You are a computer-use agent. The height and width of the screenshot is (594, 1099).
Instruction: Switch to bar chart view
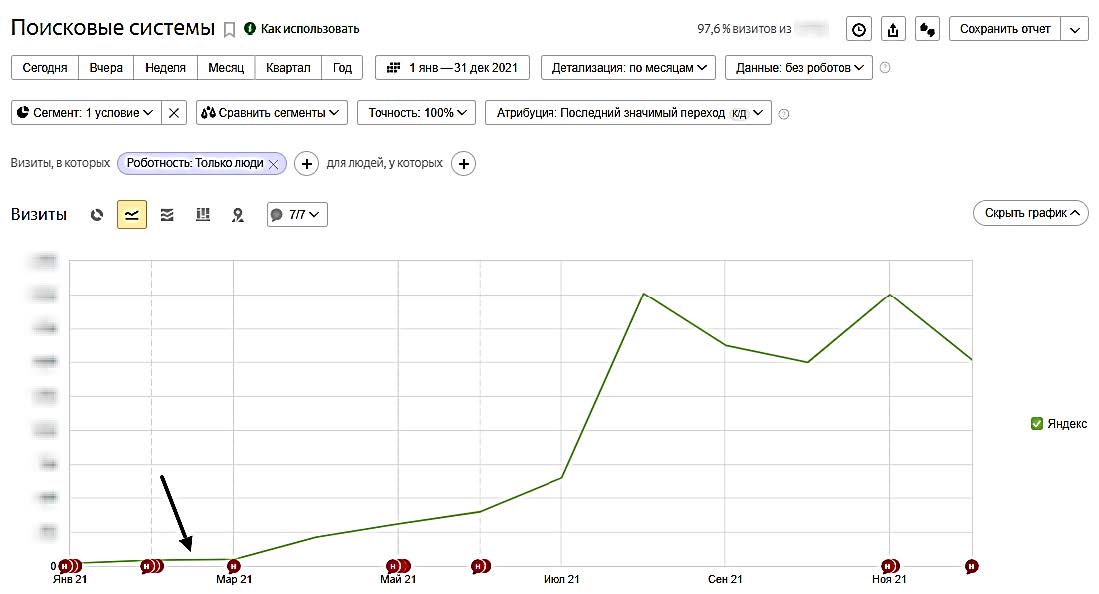coord(203,215)
